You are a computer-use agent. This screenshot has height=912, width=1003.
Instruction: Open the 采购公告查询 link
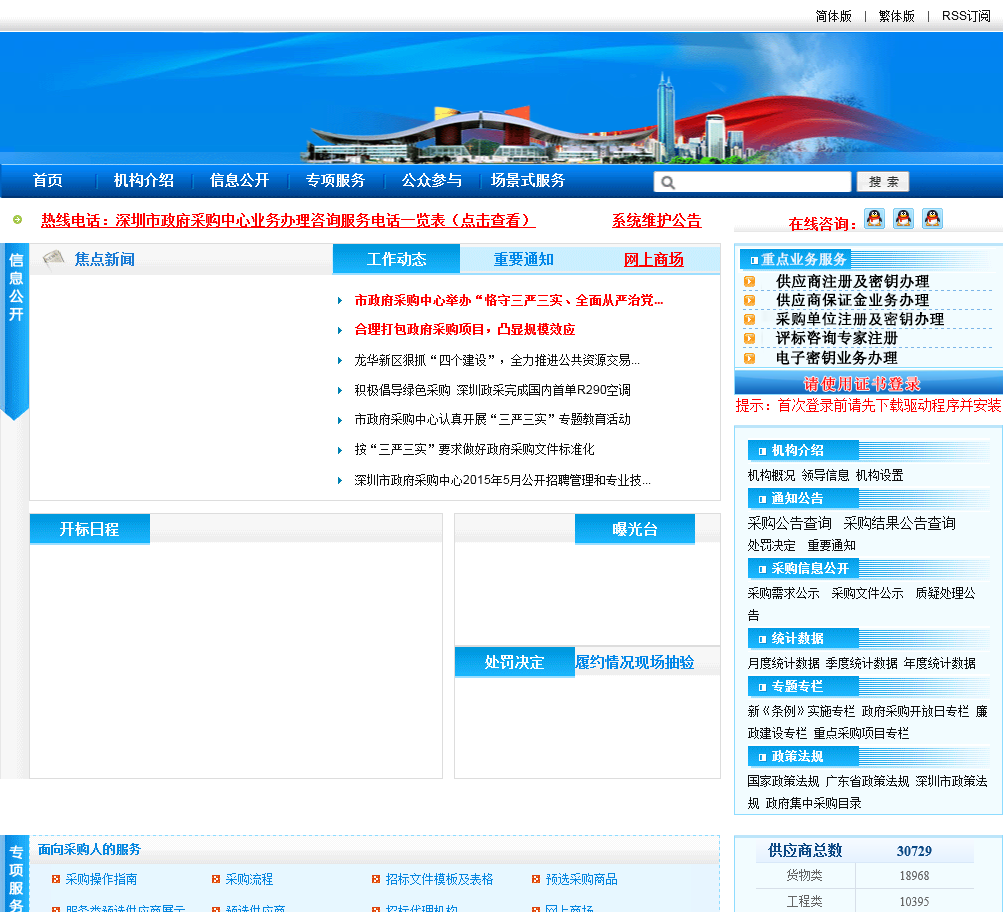789,523
